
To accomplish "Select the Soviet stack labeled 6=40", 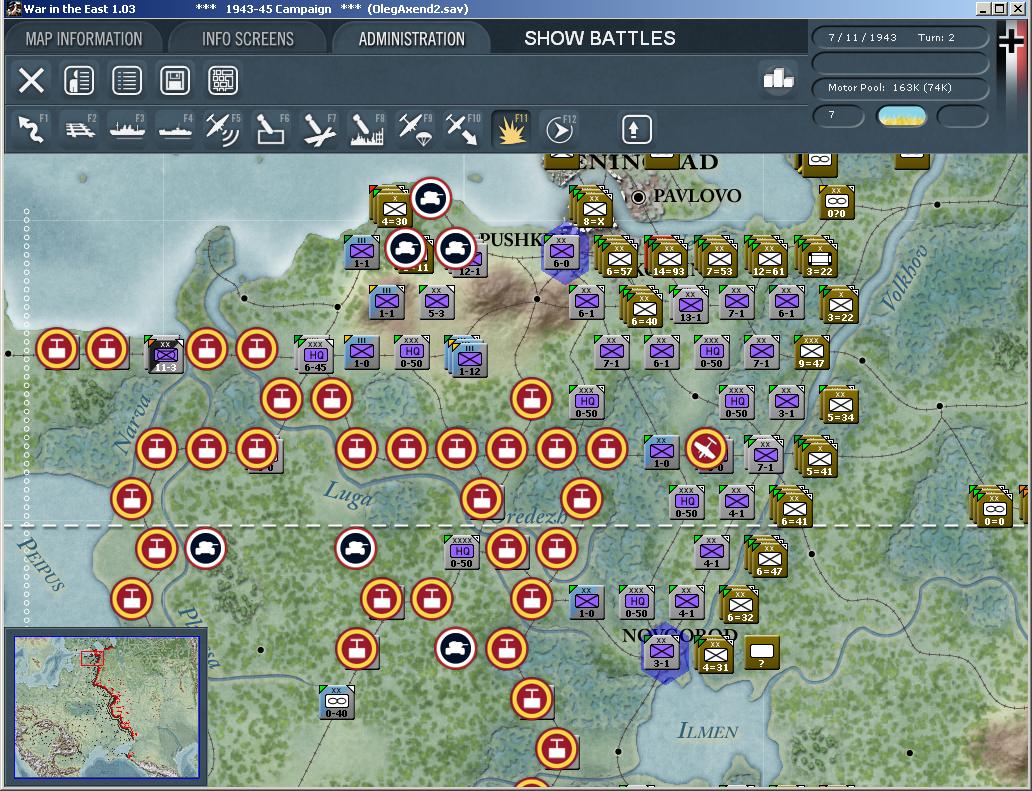I will pyautogui.click(x=642, y=306).
